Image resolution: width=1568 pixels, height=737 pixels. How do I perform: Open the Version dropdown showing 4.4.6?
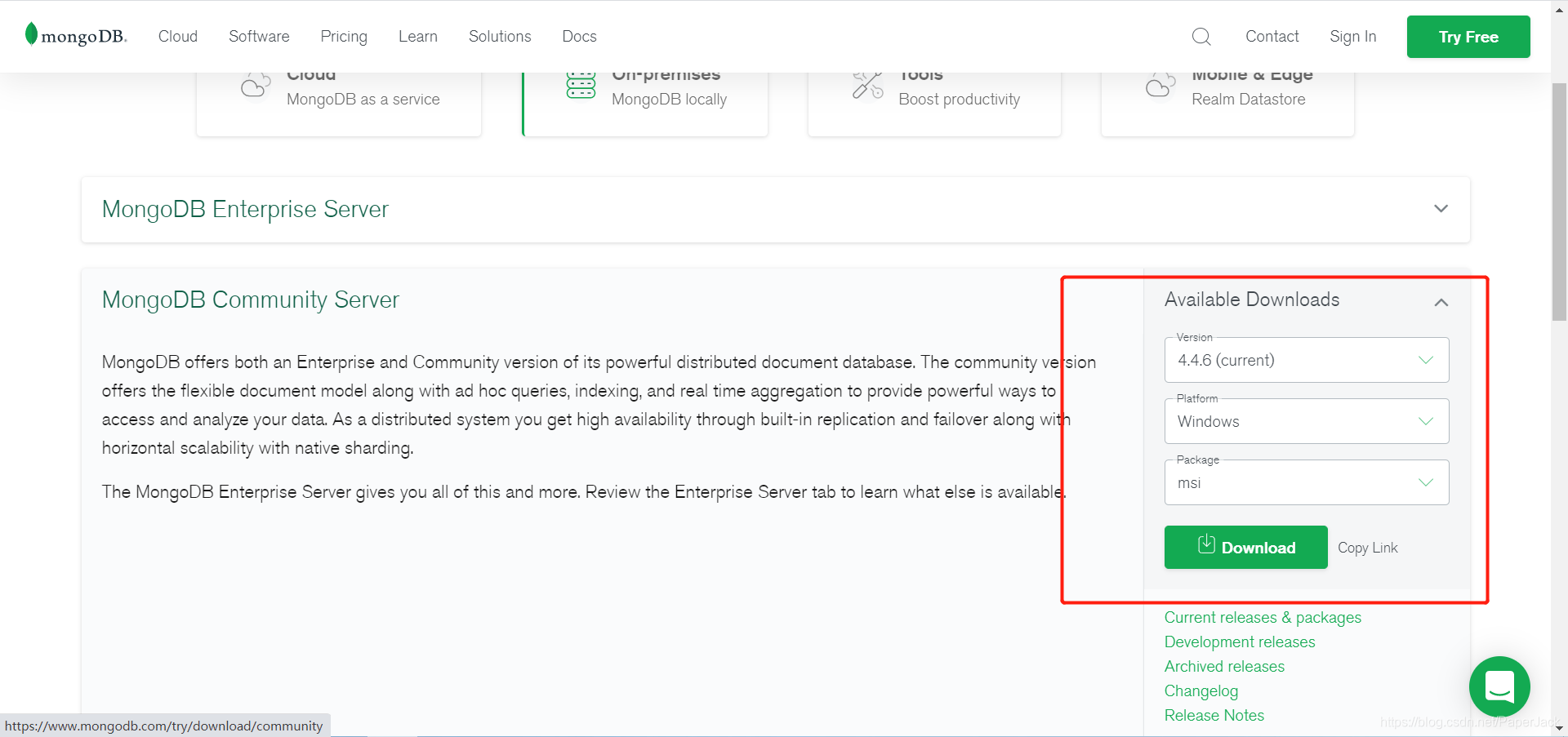tap(1307, 360)
